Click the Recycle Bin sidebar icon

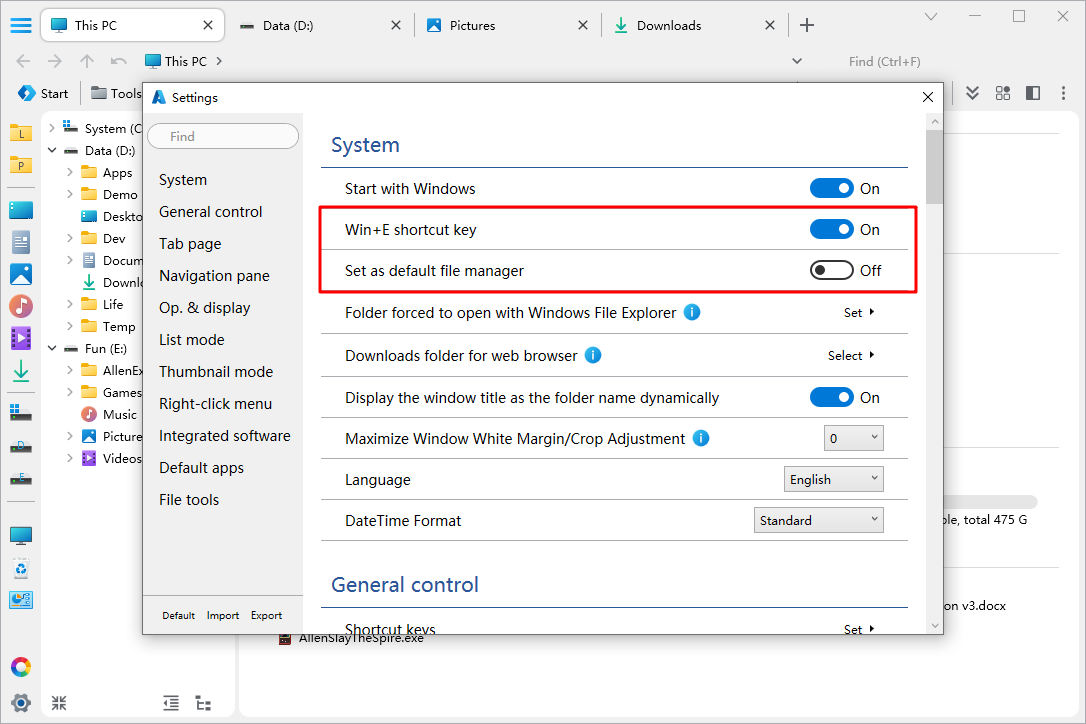point(20,569)
